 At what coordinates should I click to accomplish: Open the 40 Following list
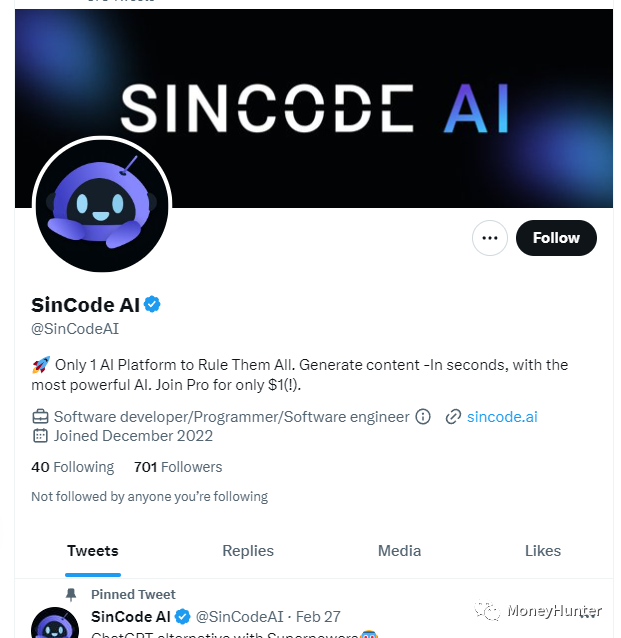73,467
